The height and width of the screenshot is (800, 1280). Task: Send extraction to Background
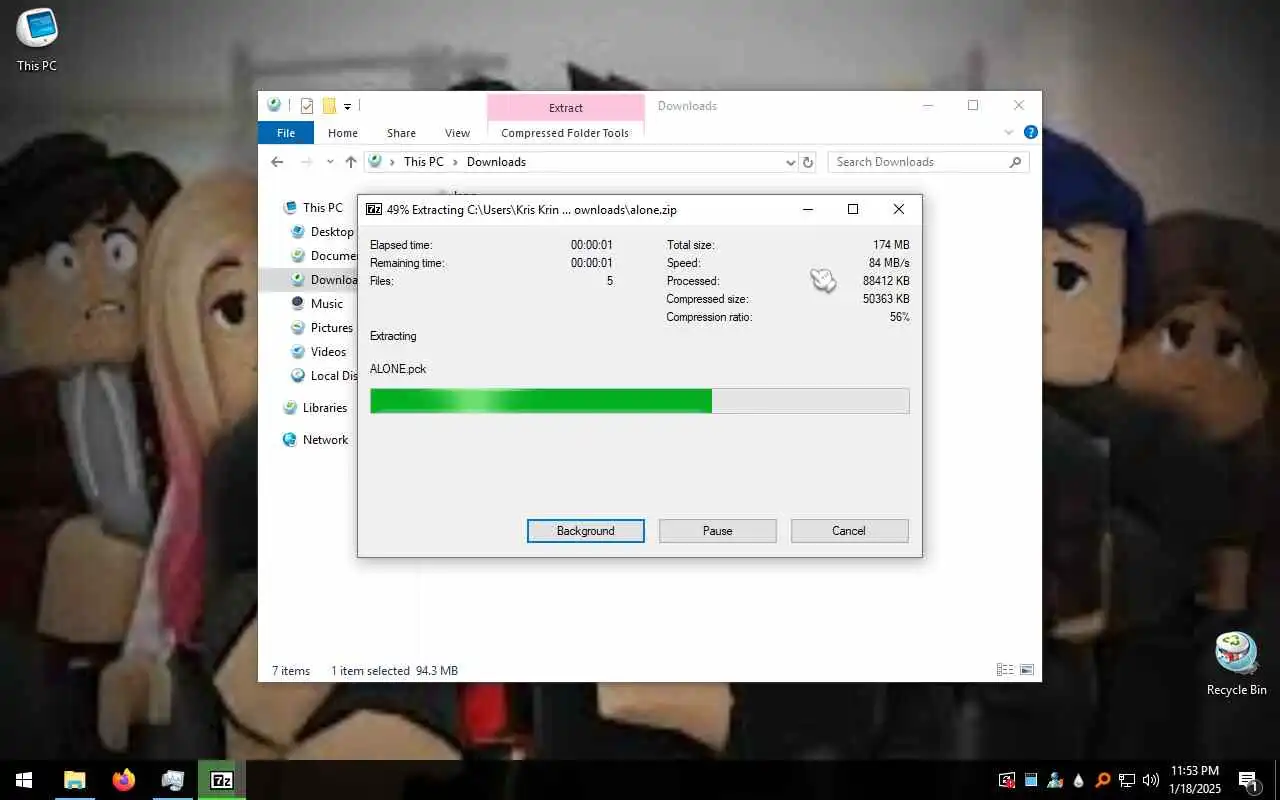(x=586, y=531)
